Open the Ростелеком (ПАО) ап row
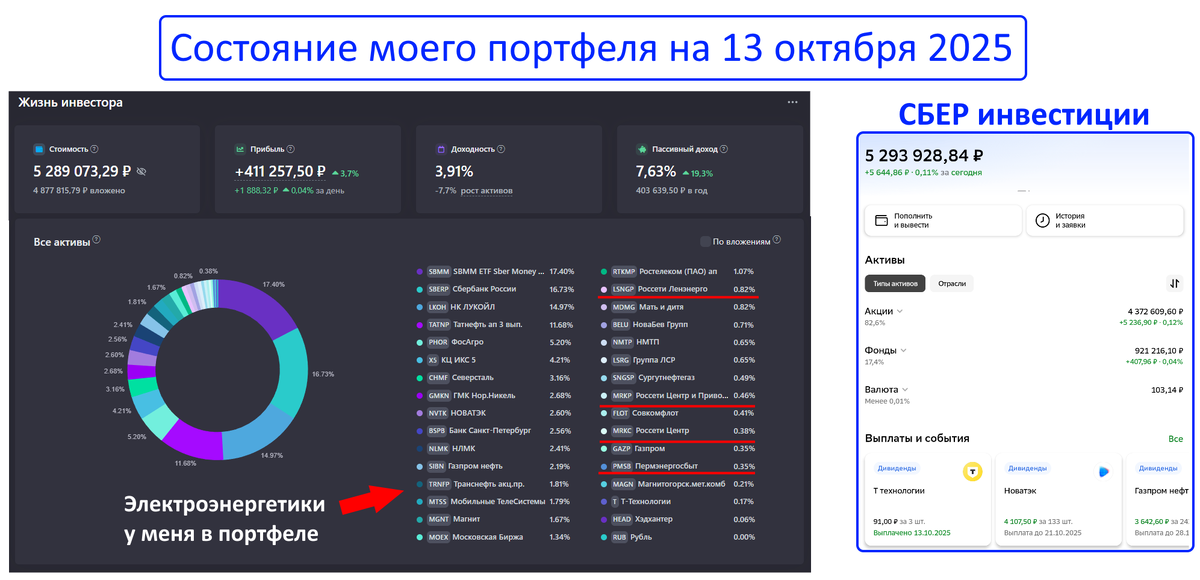This screenshot has height=580, width=1200. tap(677, 271)
